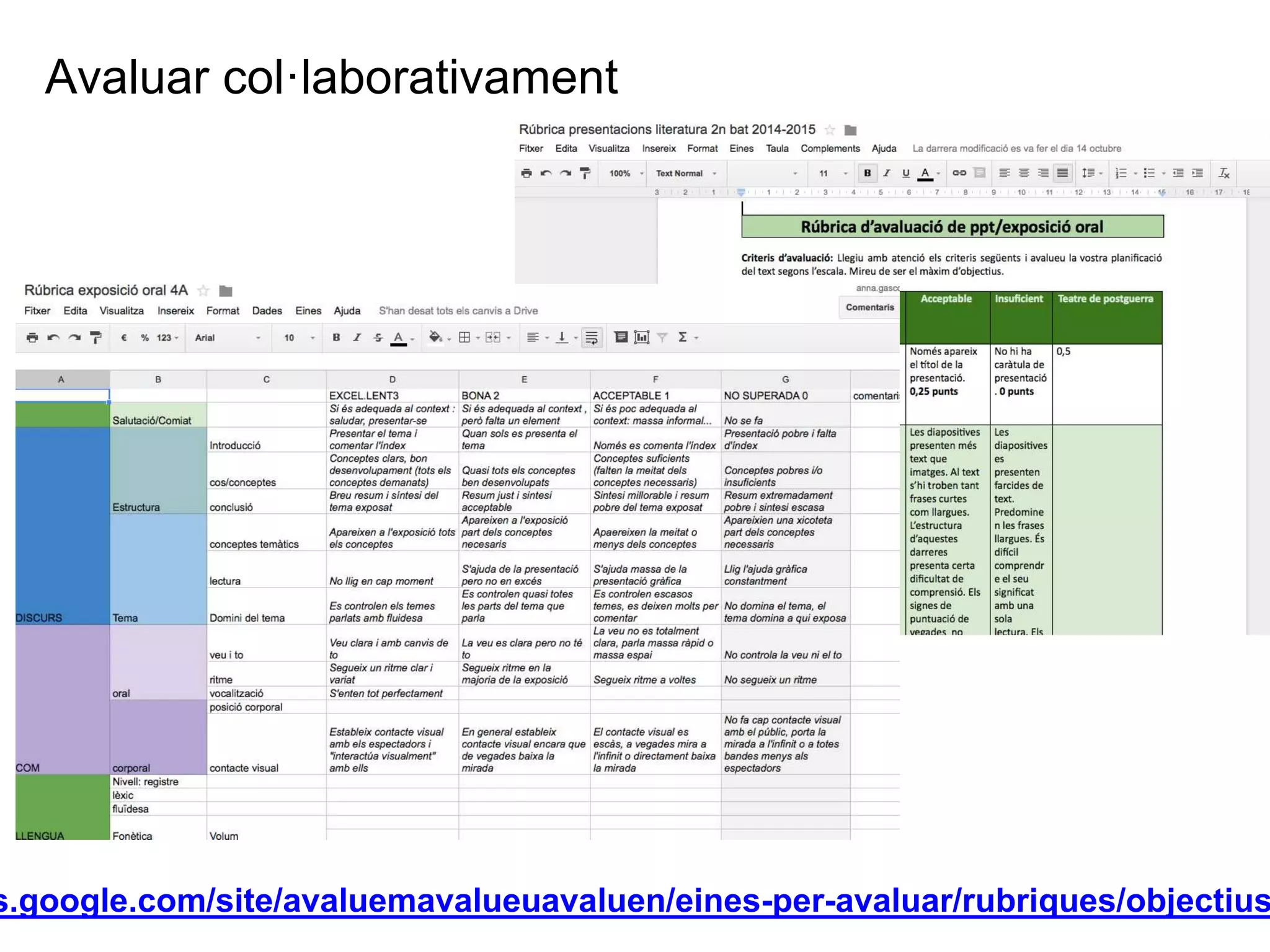Image resolution: width=1270 pixels, height=952 pixels.
Task: Open the functions sigma menu
Action: coord(683,338)
